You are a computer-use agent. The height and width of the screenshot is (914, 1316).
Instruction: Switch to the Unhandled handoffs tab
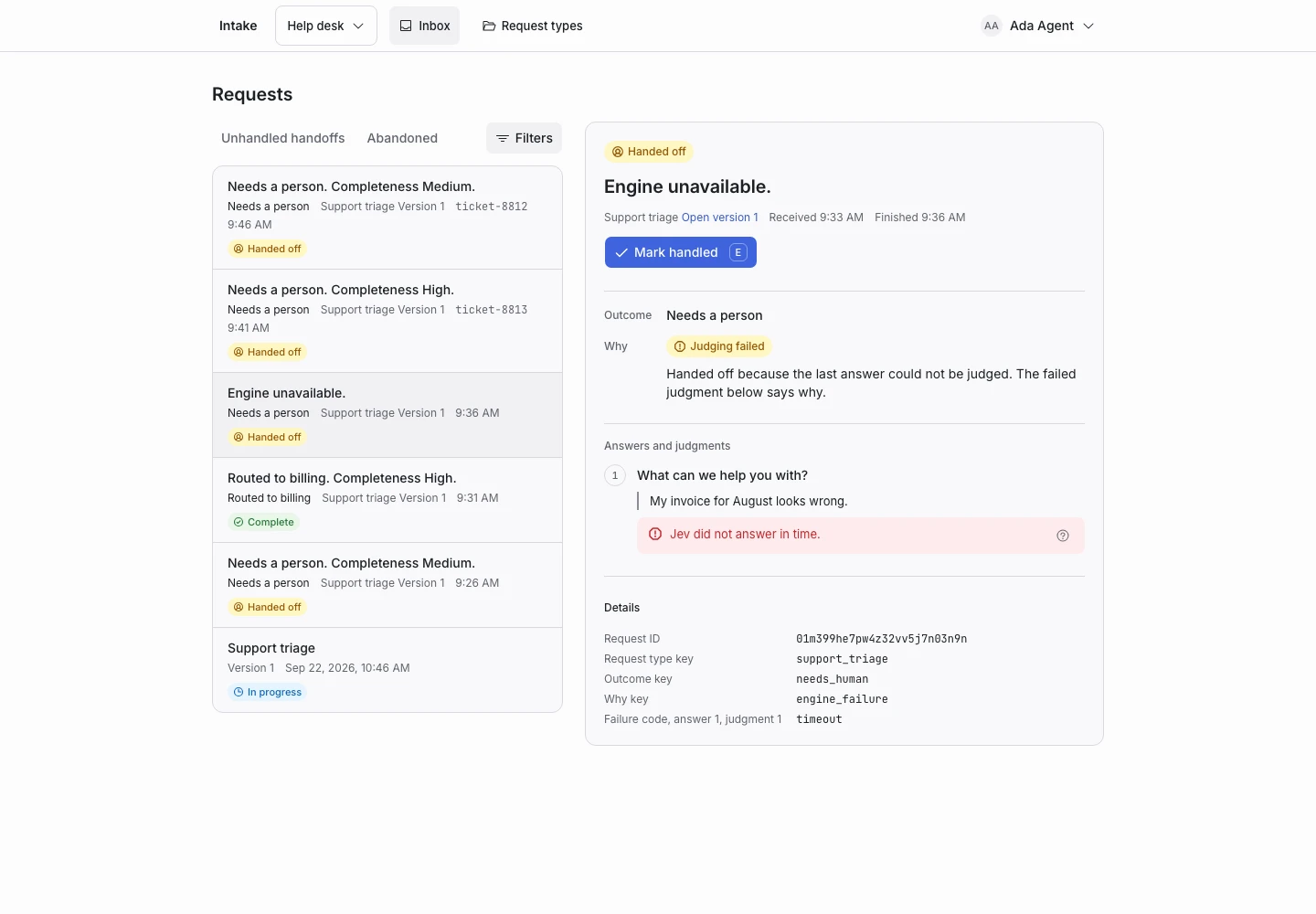tap(283, 138)
